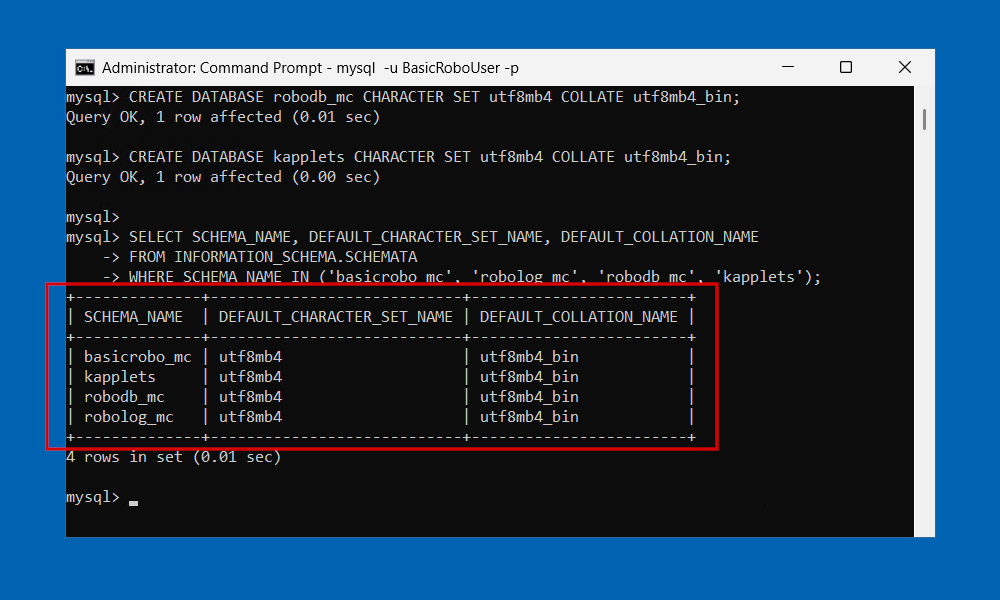Maximize the Command Prompt window
This screenshot has height=600, width=1000.
click(846, 67)
